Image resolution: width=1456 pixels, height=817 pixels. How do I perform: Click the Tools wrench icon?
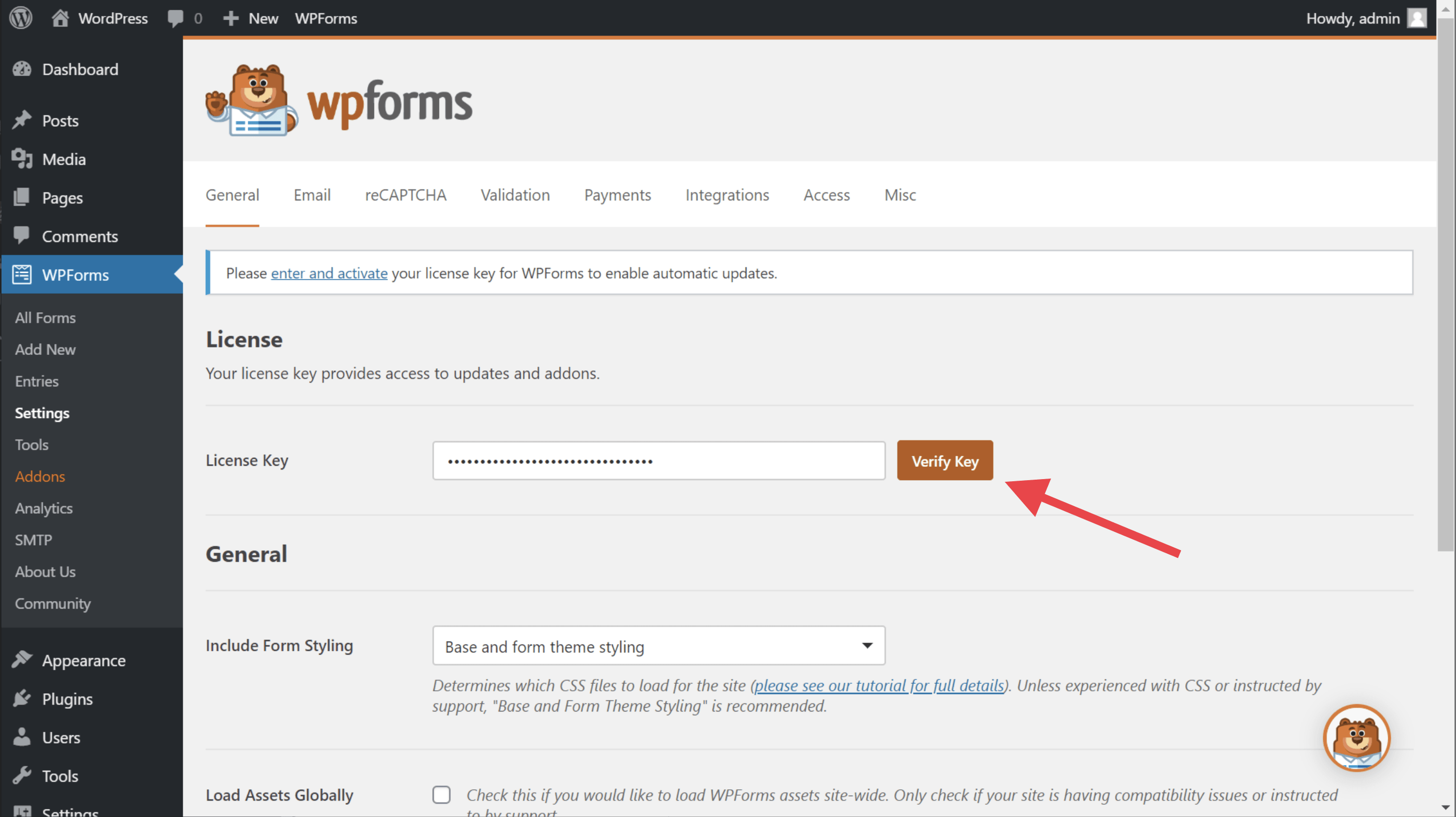tap(22, 776)
